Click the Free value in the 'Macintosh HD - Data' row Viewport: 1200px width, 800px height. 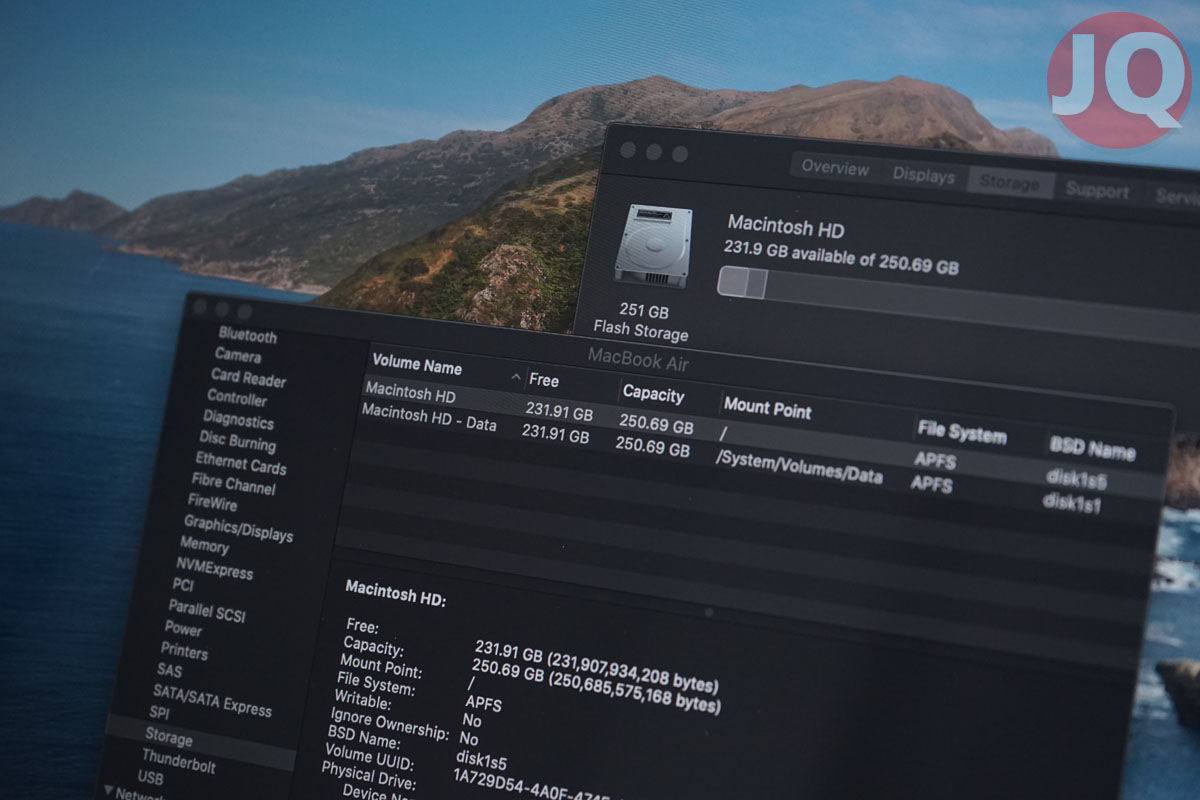point(555,433)
